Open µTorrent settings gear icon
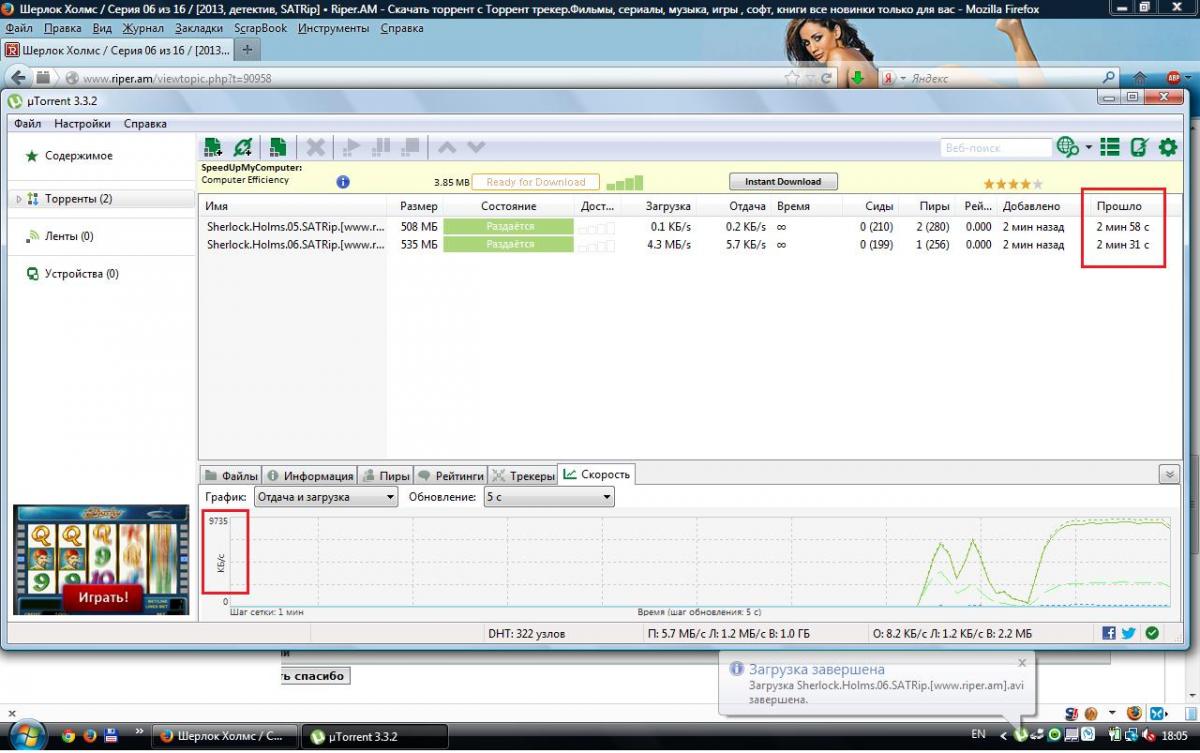1200x753 pixels. click(1167, 148)
